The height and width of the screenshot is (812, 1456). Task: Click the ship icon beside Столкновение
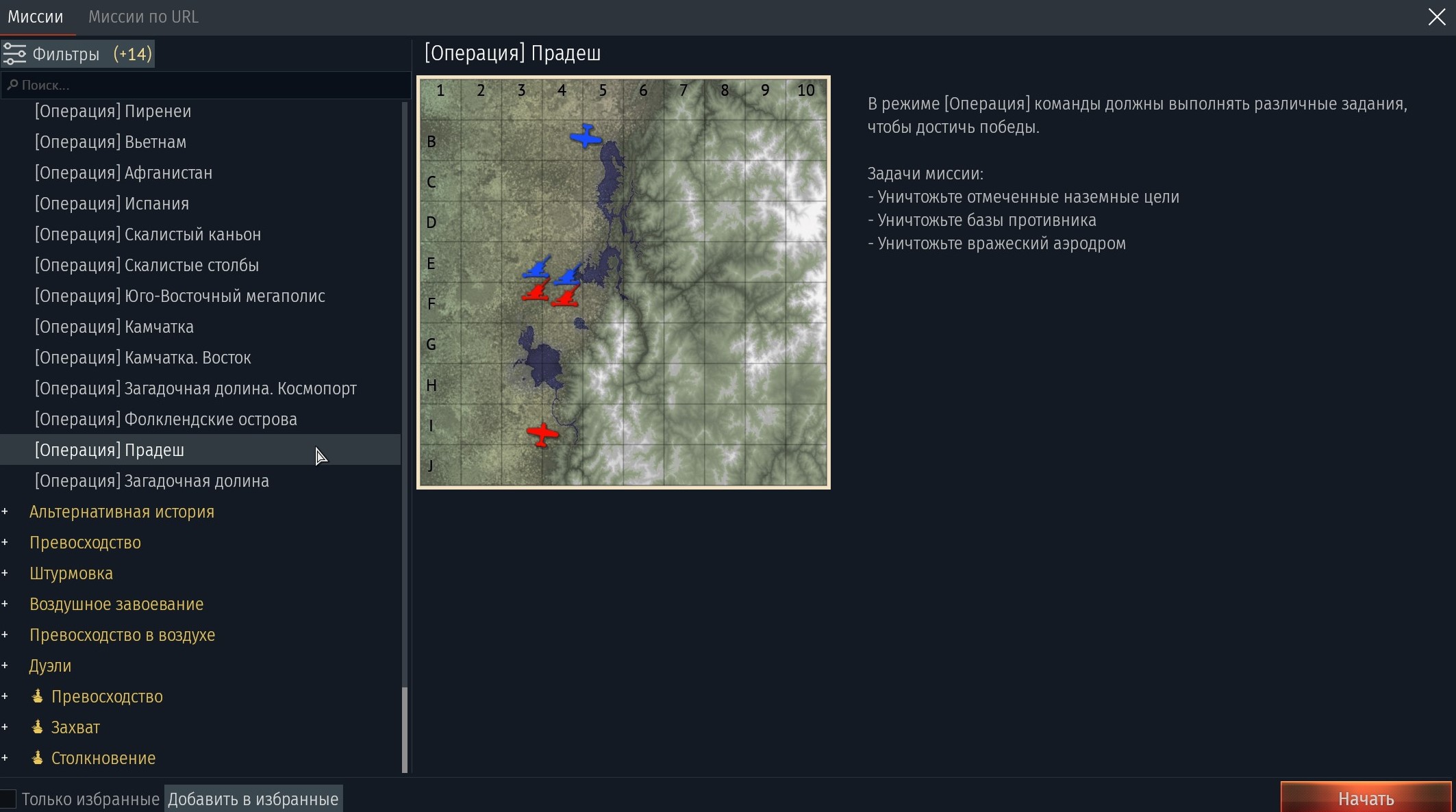pyautogui.click(x=38, y=757)
